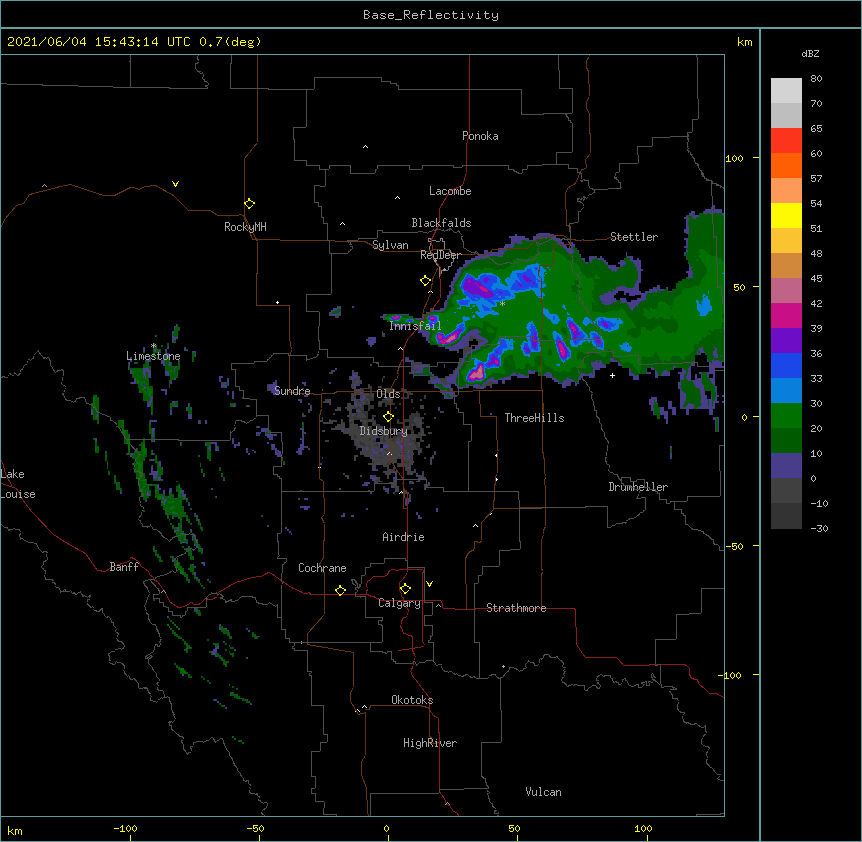Click the HighRiver label

coord(430,743)
